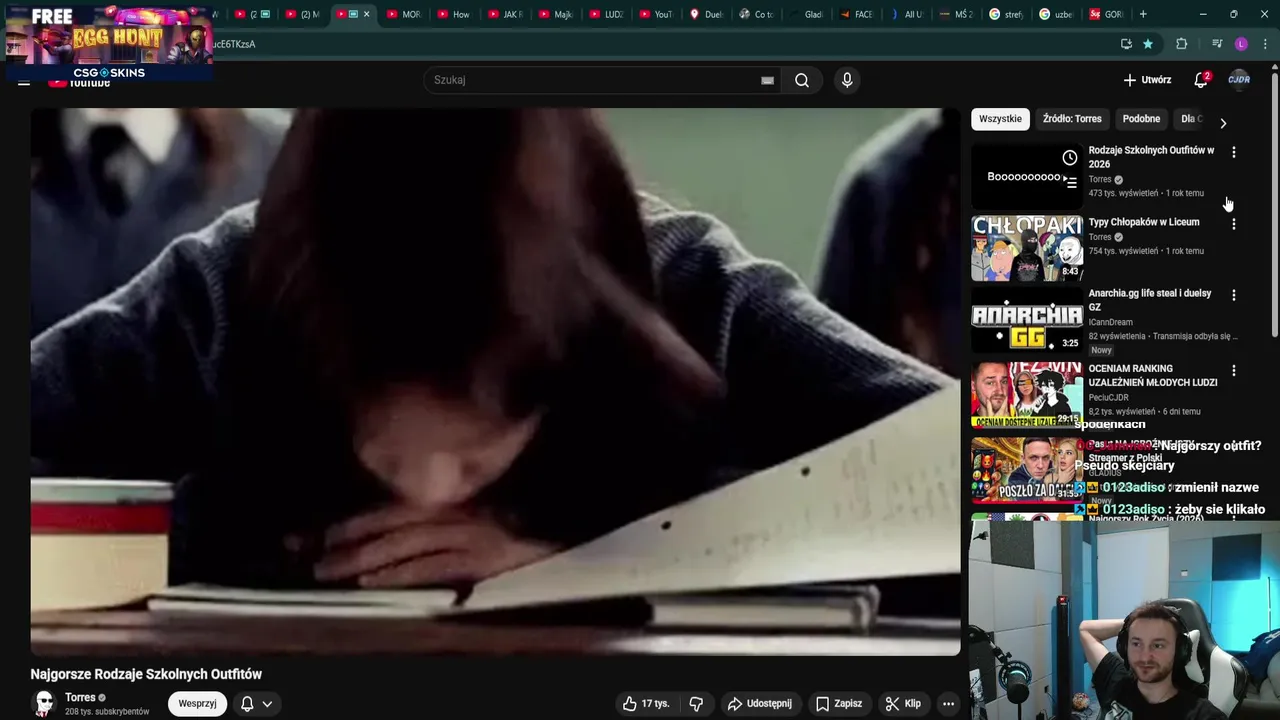Image resolution: width=1280 pixels, height=720 pixels.
Task: Select the Wszystkie filter chip
Action: pos(1000,119)
